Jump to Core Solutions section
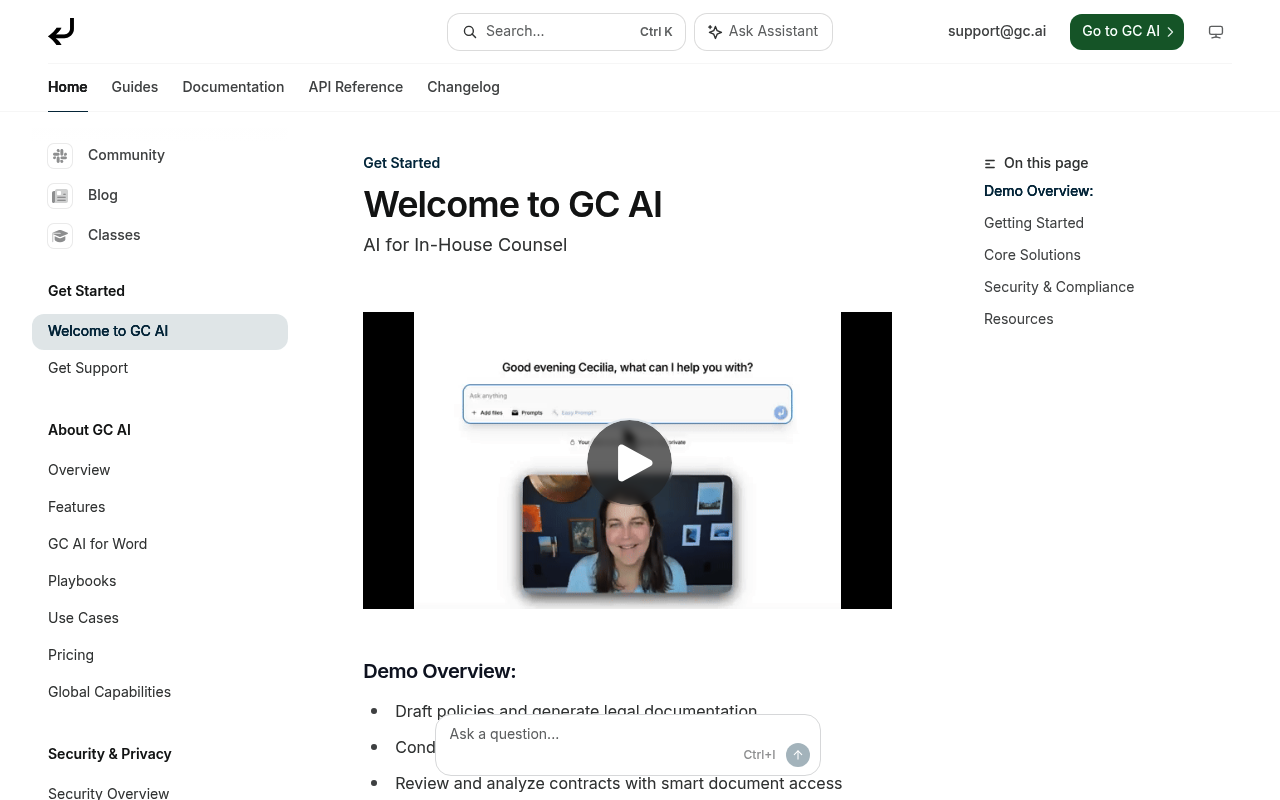Viewport: 1280px width, 800px height. point(1032,255)
